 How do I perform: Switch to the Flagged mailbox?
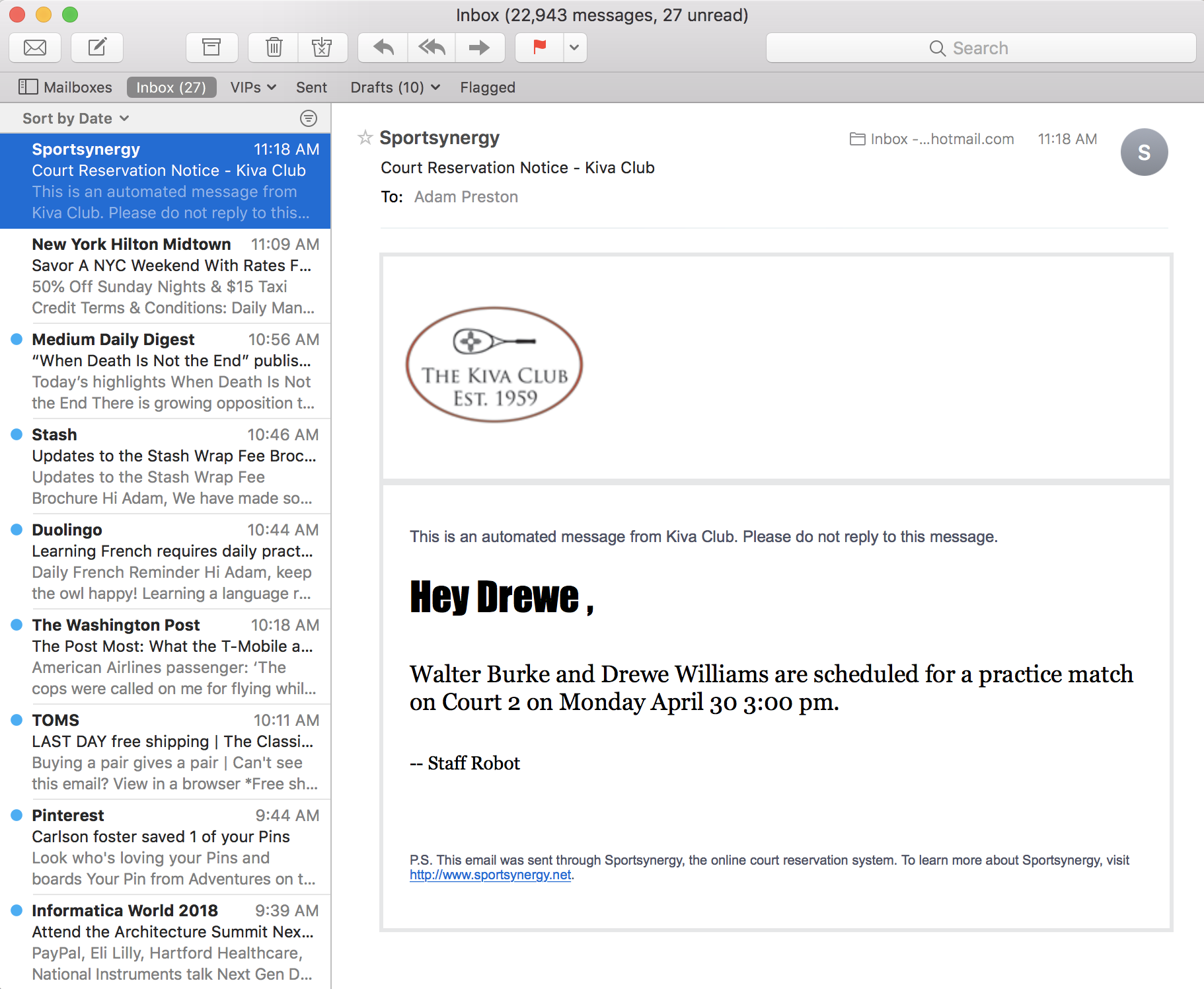[488, 87]
